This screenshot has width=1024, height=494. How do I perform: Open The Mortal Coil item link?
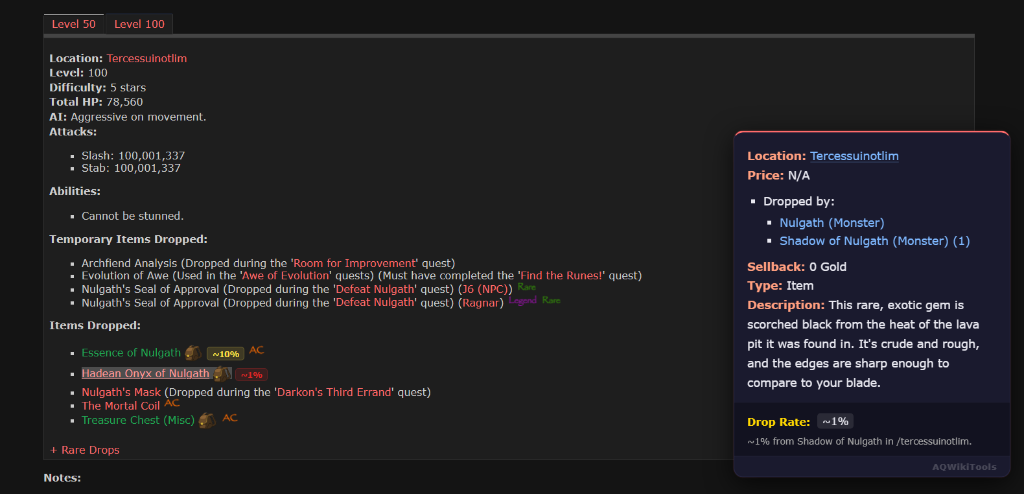click(120, 406)
